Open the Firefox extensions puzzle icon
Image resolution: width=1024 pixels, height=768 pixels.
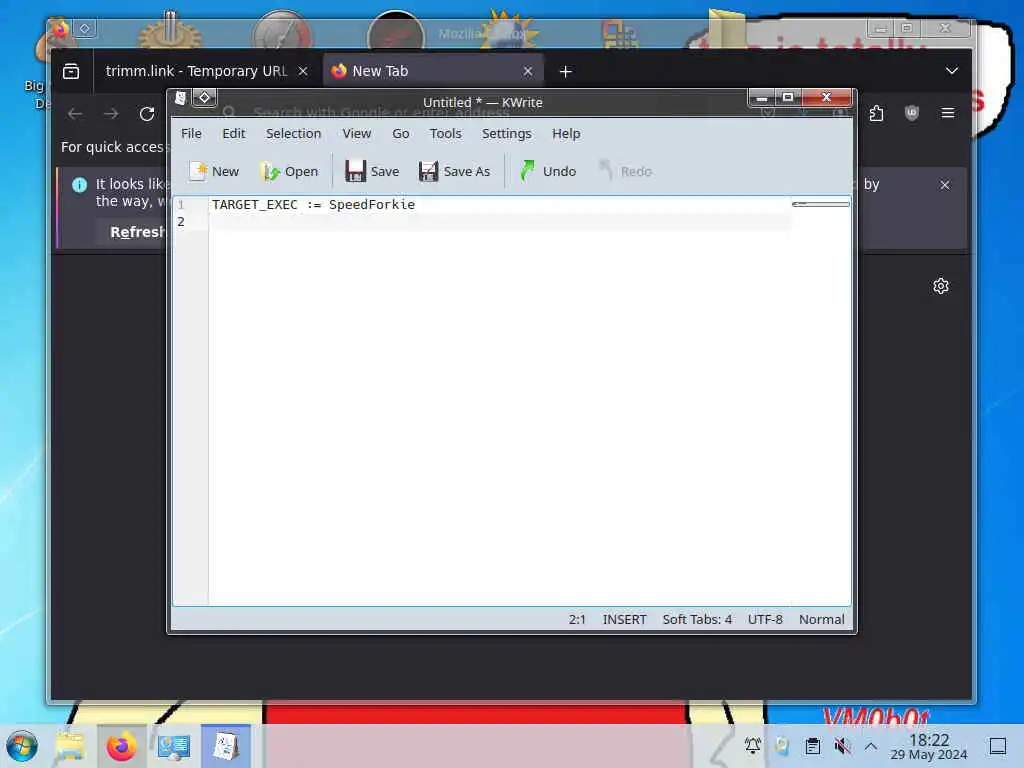click(876, 113)
